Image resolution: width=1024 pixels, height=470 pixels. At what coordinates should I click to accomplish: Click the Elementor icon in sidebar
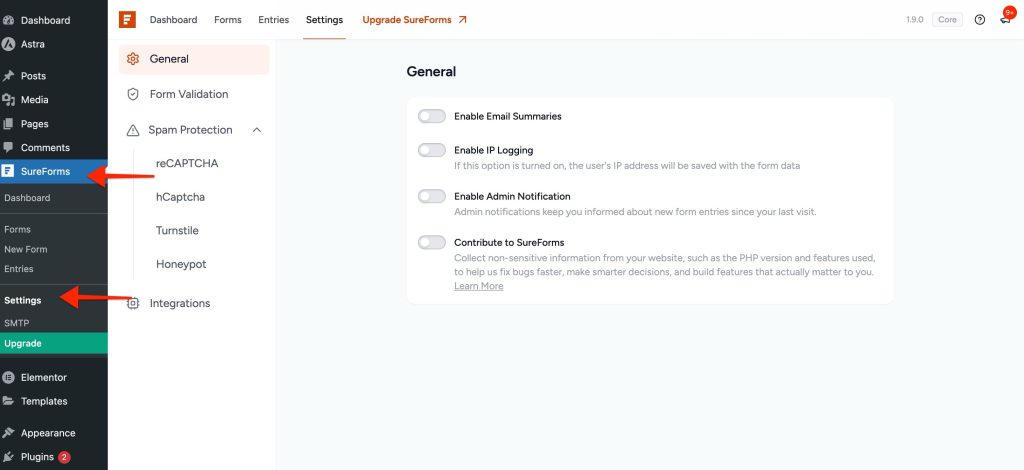8,377
